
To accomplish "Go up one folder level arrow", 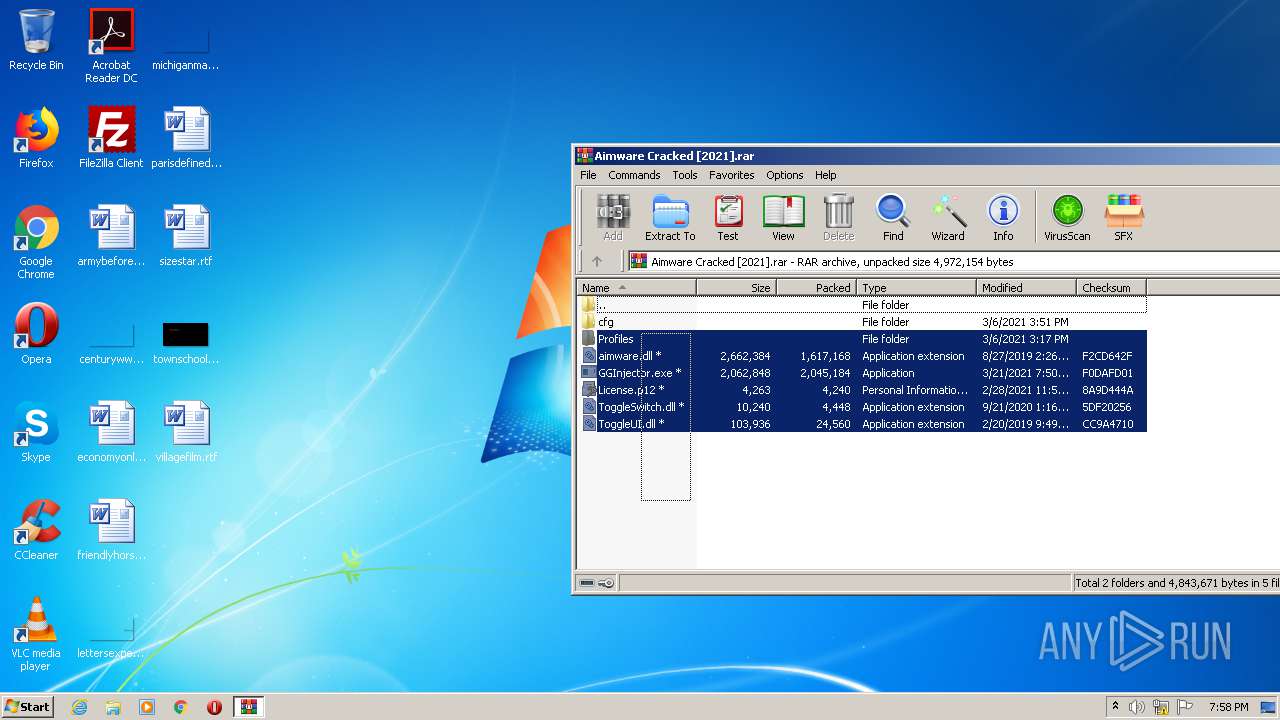I will [597, 262].
